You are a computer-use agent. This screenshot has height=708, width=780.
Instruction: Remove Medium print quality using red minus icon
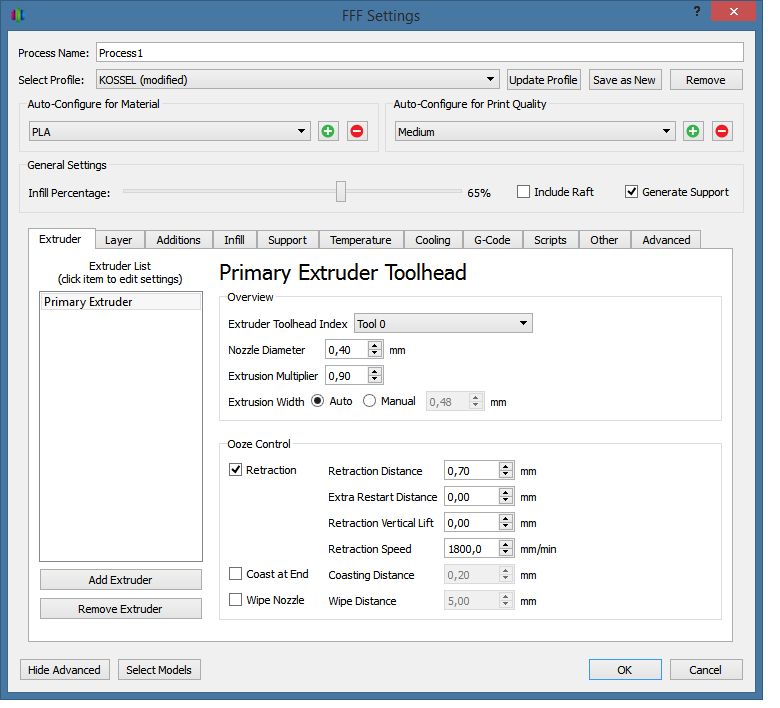[722, 132]
